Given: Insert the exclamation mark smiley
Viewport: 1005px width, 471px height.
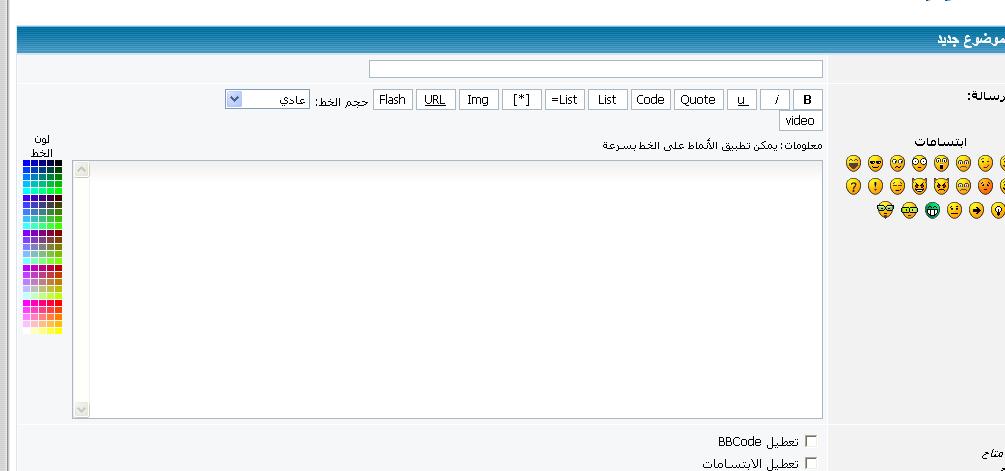Looking at the screenshot, I should click(x=875, y=186).
